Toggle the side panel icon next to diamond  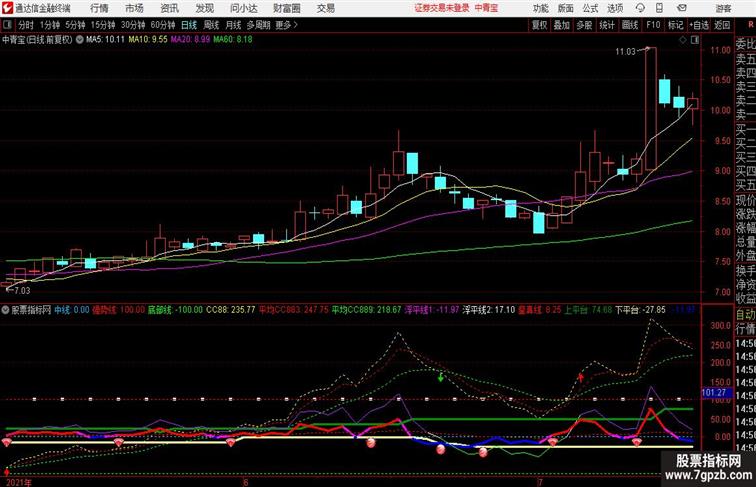694,40
